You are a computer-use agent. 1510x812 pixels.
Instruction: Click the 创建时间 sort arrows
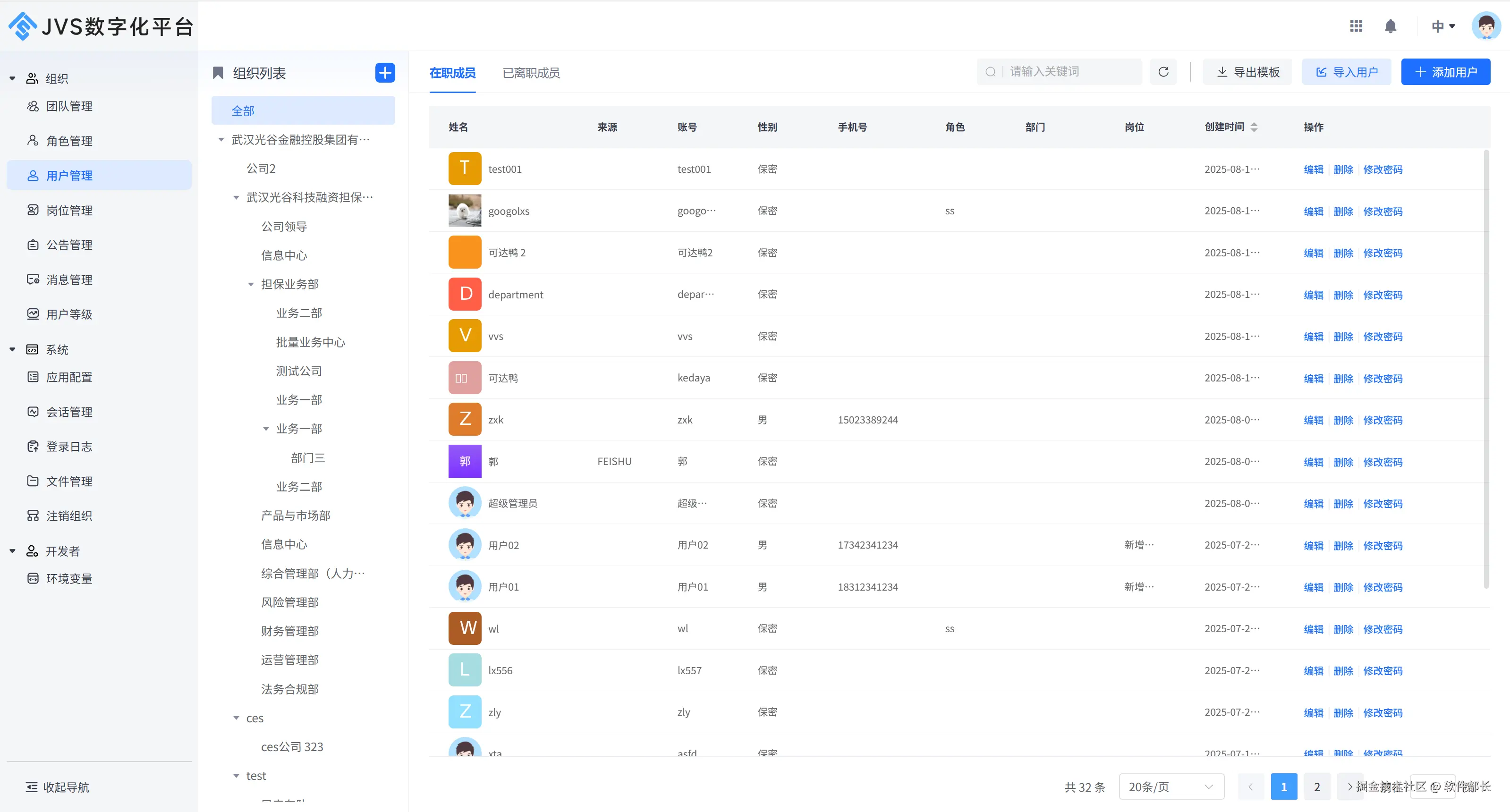(x=1254, y=127)
